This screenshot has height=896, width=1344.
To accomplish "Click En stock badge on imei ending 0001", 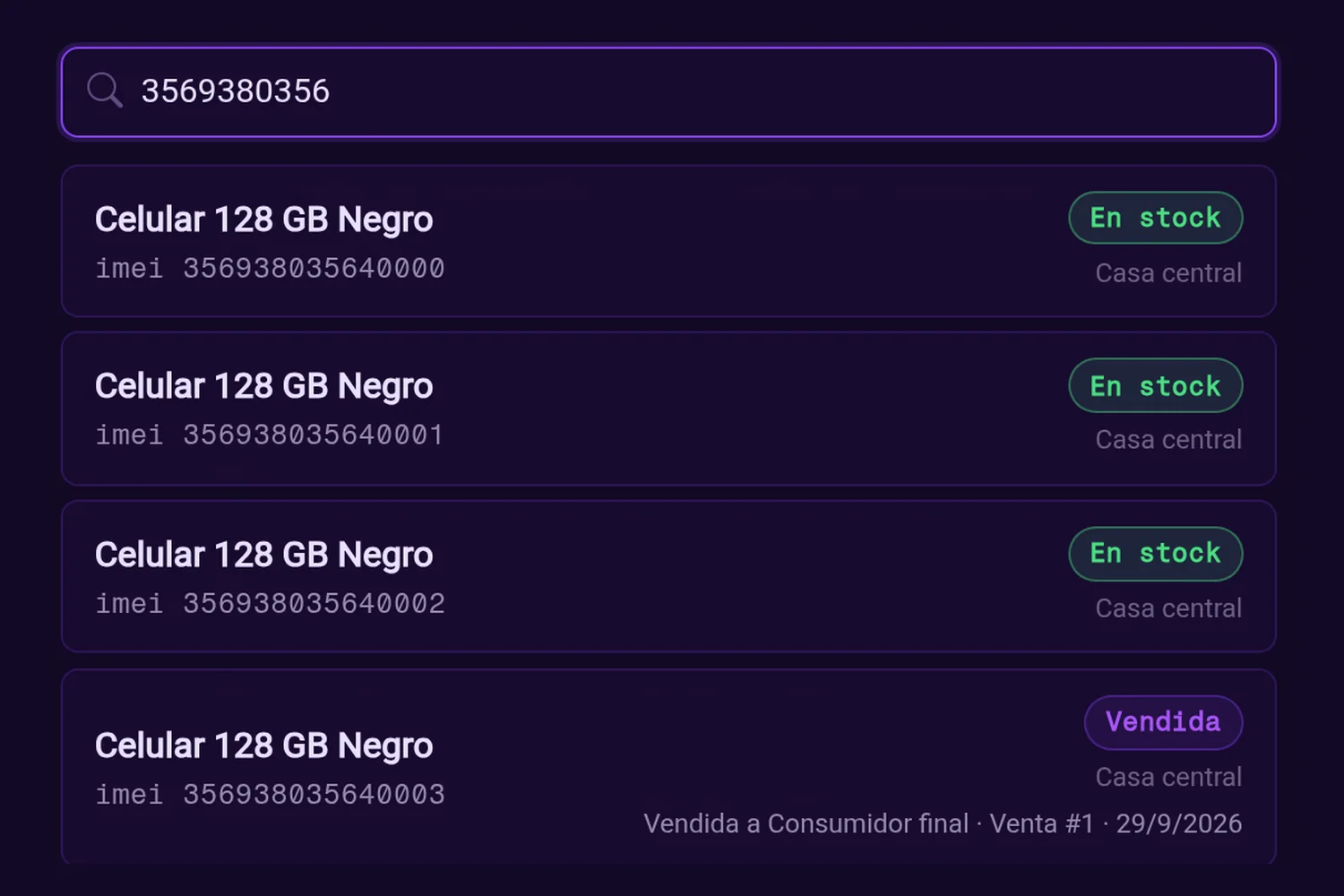I will [1156, 385].
